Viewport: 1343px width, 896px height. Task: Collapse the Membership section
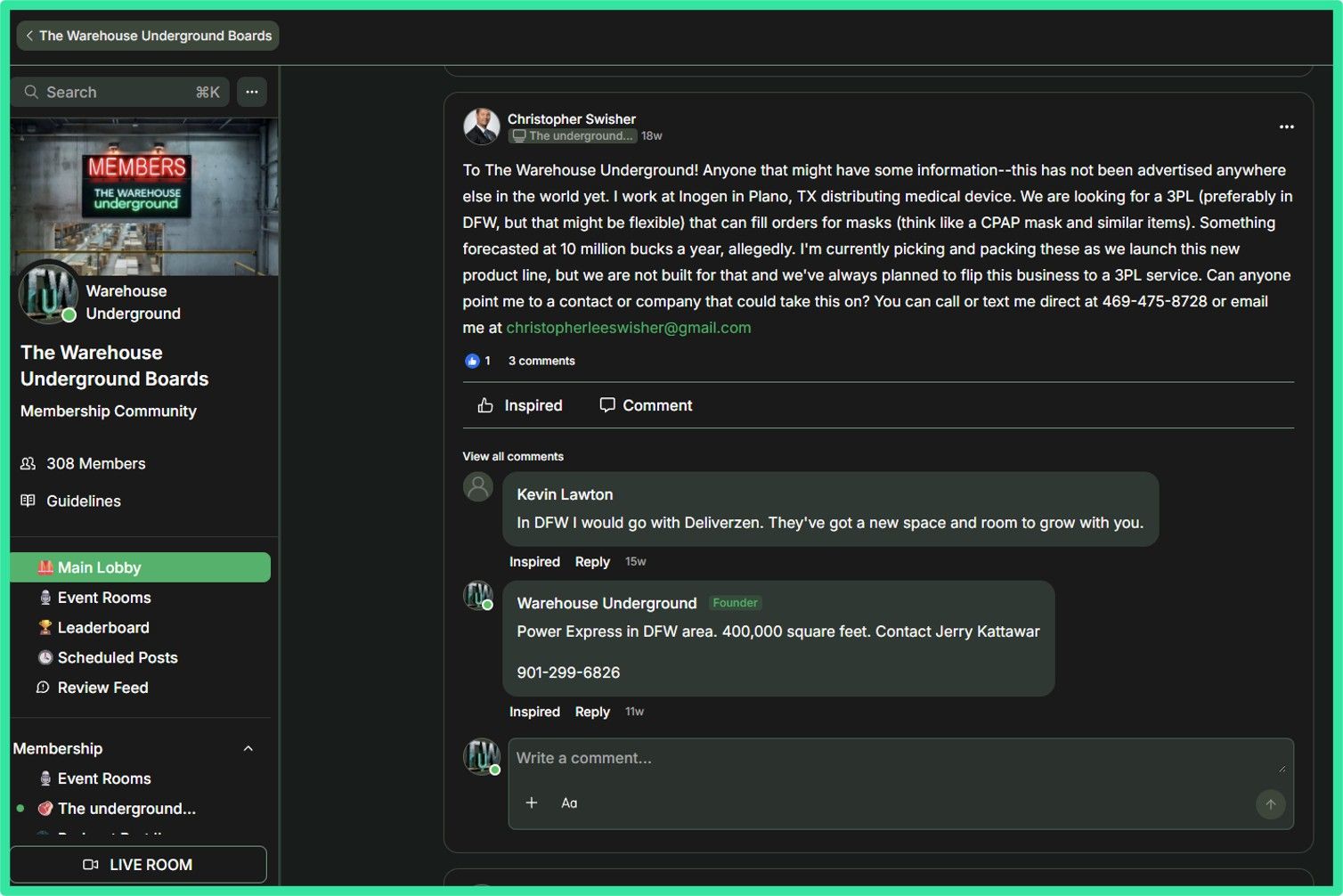(x=248, y=748)
